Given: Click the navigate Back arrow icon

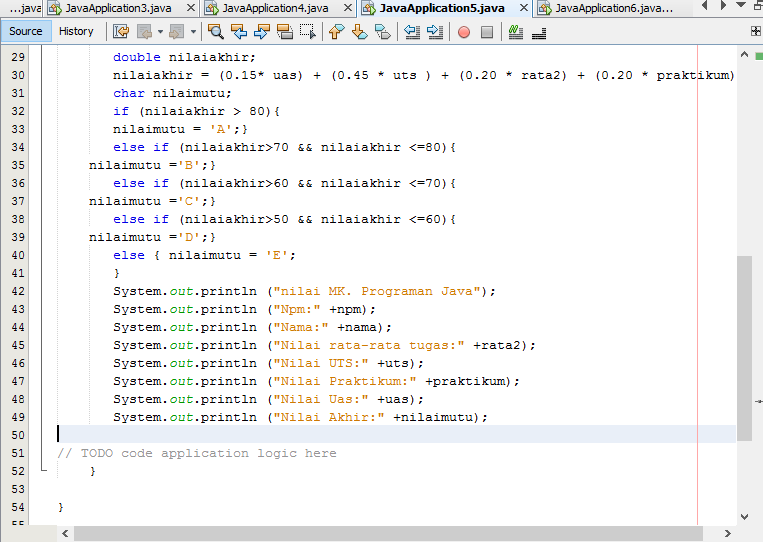Looking at the screenshot, I should [145, 32].
